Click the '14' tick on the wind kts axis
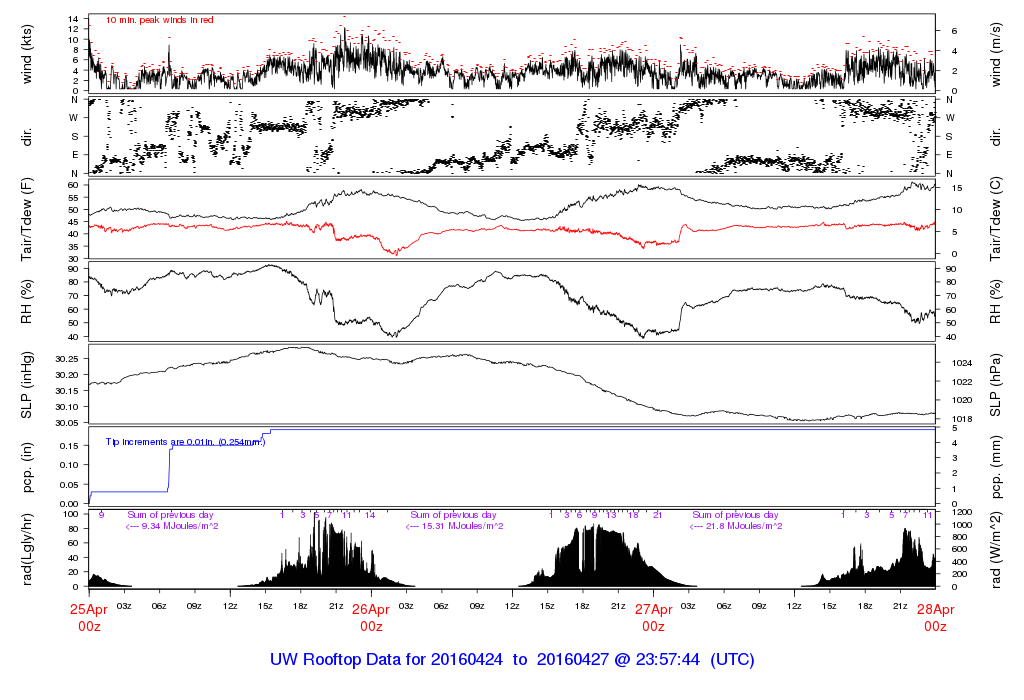This screenshot has height=700, width=1024. pyautogui.click(x=73, y=19)
